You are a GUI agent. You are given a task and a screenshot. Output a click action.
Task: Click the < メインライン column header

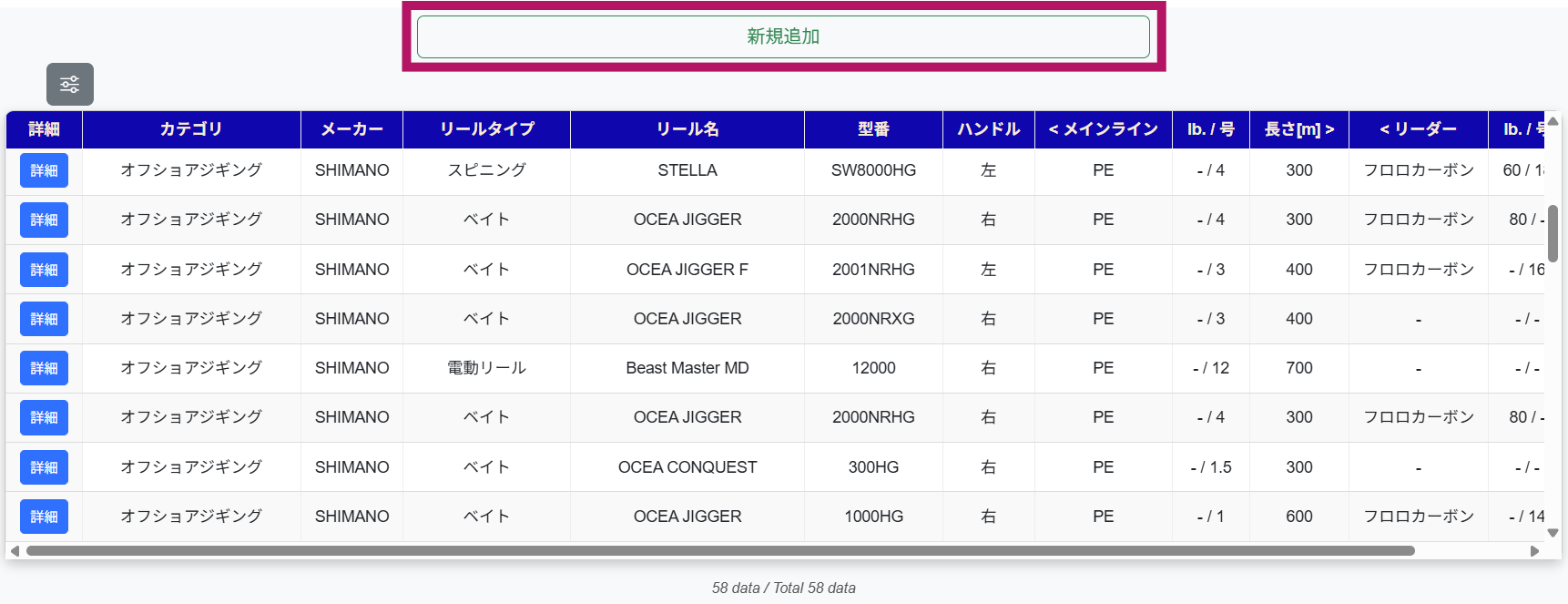[1104, 129]
